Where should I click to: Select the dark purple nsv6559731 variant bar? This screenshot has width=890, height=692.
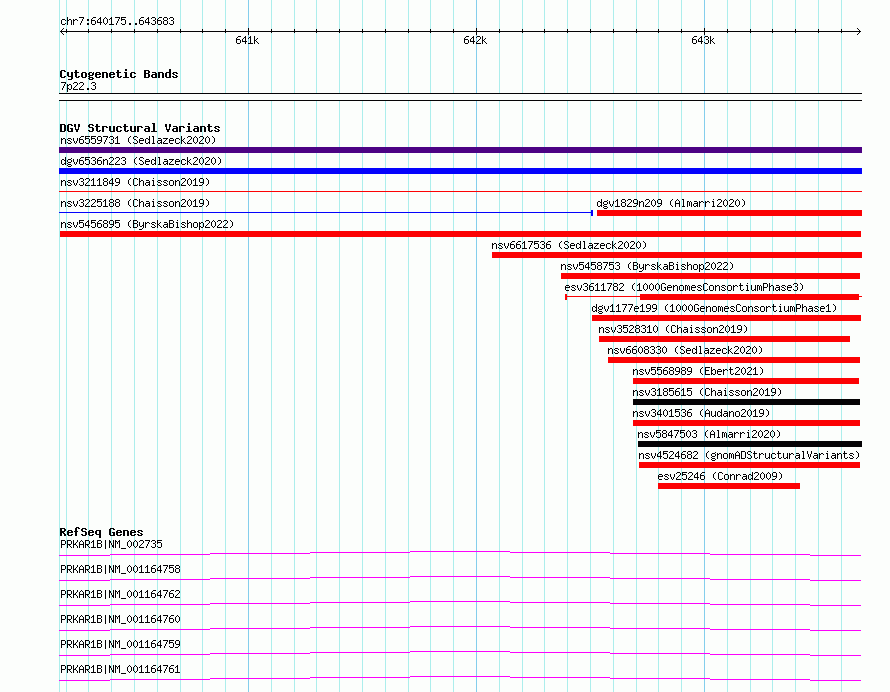pyautogui.click(x=460, y=150)
